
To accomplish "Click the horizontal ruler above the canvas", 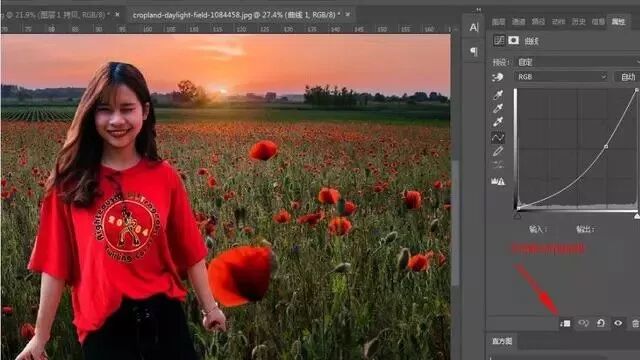I will (225, 29).
